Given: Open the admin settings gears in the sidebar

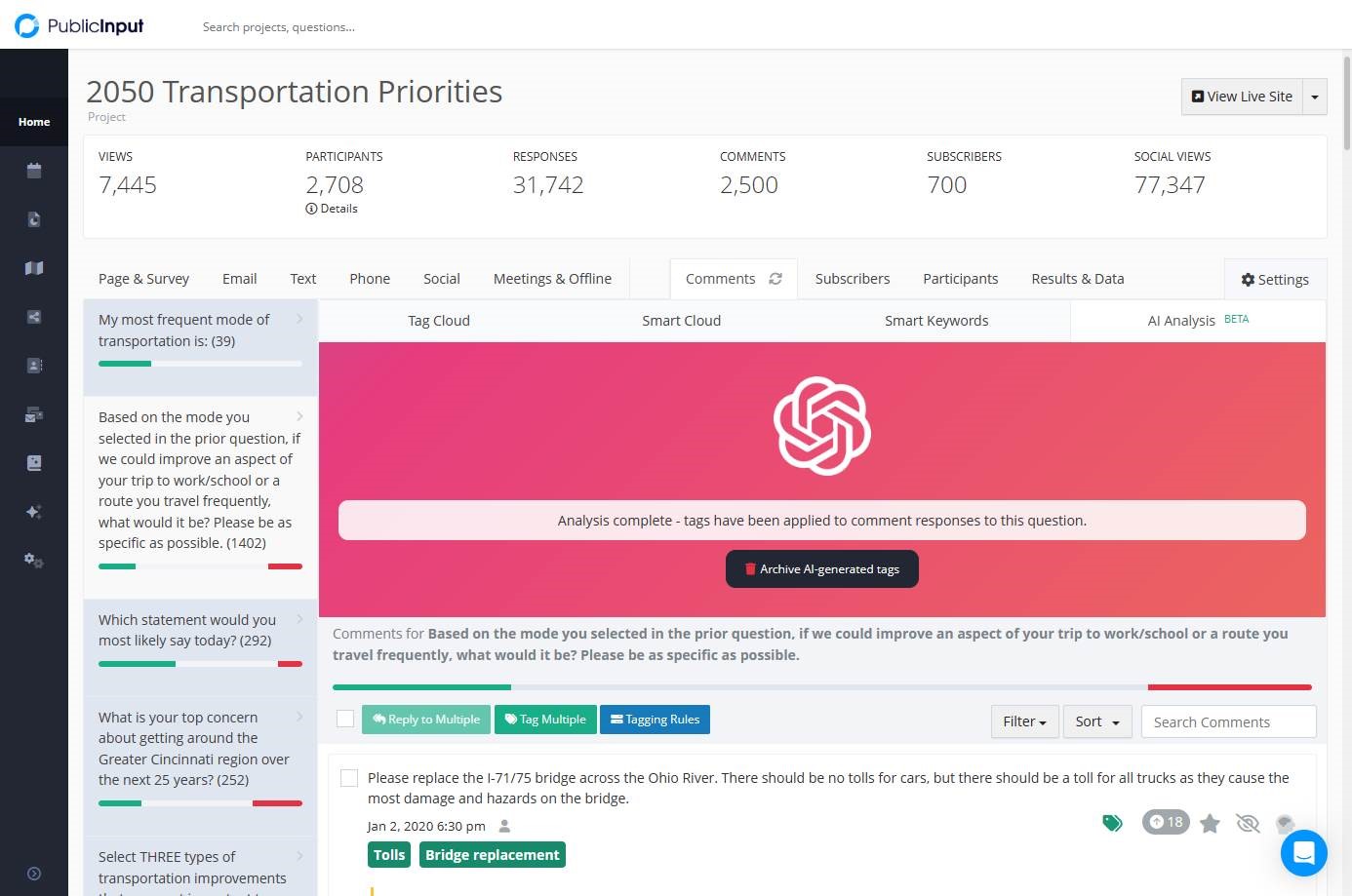Looking at the screenshot, I should (x=34, y=560).
